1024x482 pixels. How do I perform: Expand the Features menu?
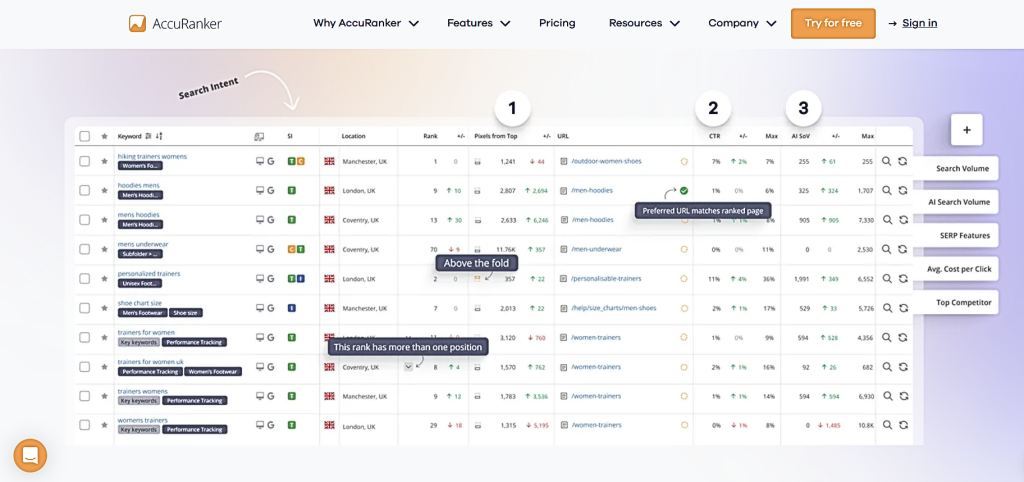point(478,24)
